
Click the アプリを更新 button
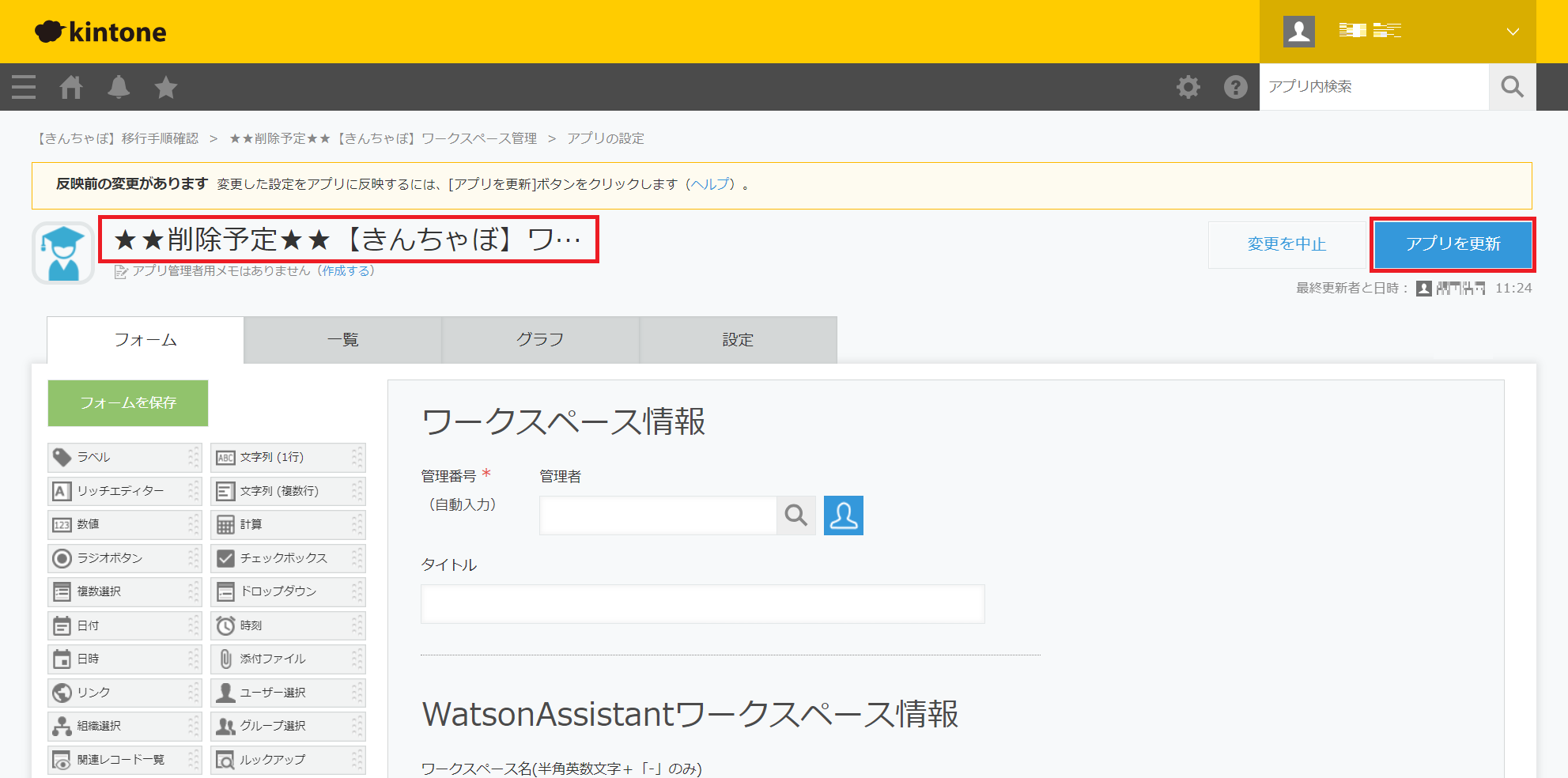pyautogui.click(x=1453, y=244)
